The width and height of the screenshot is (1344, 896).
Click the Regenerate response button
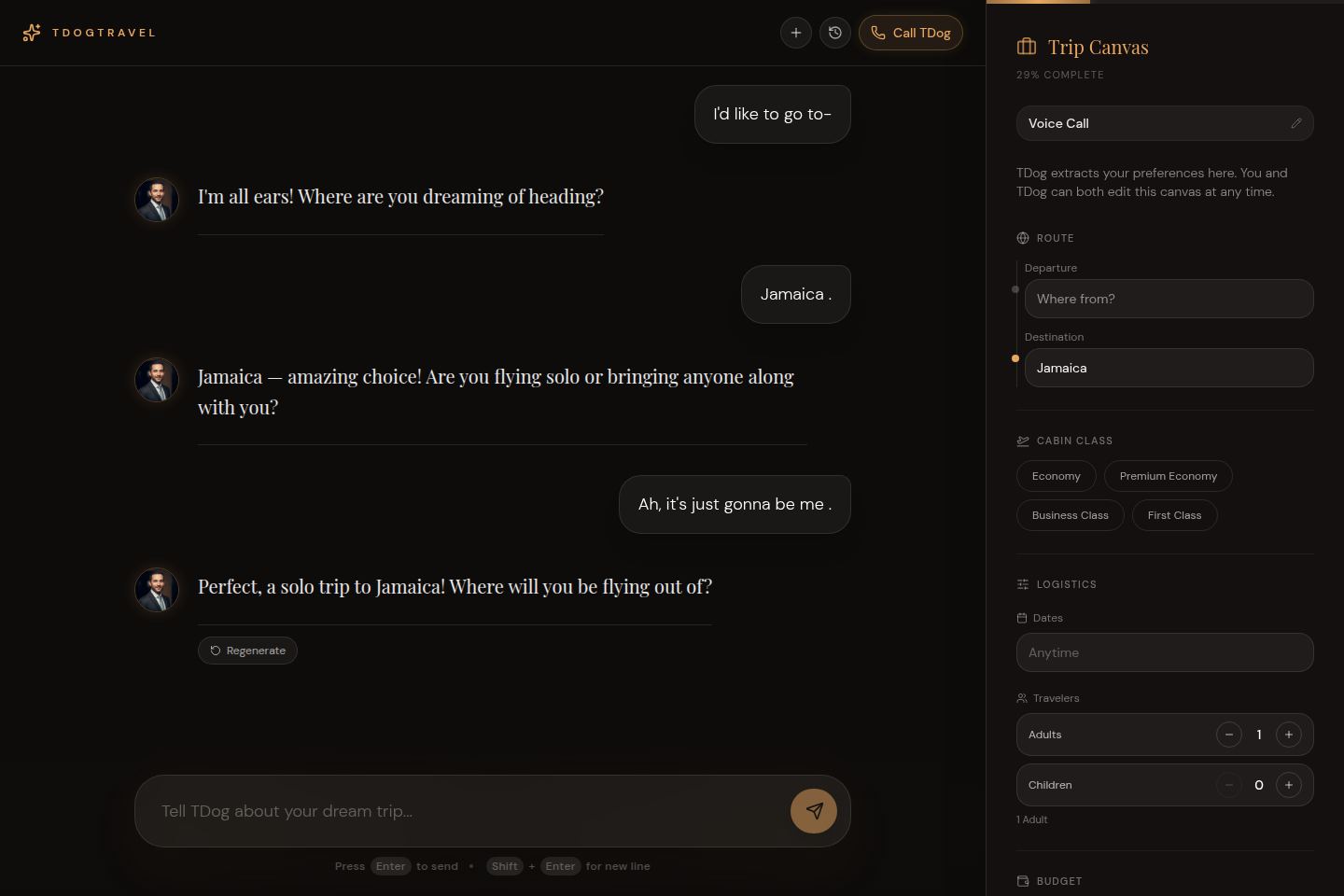[247, 651]
